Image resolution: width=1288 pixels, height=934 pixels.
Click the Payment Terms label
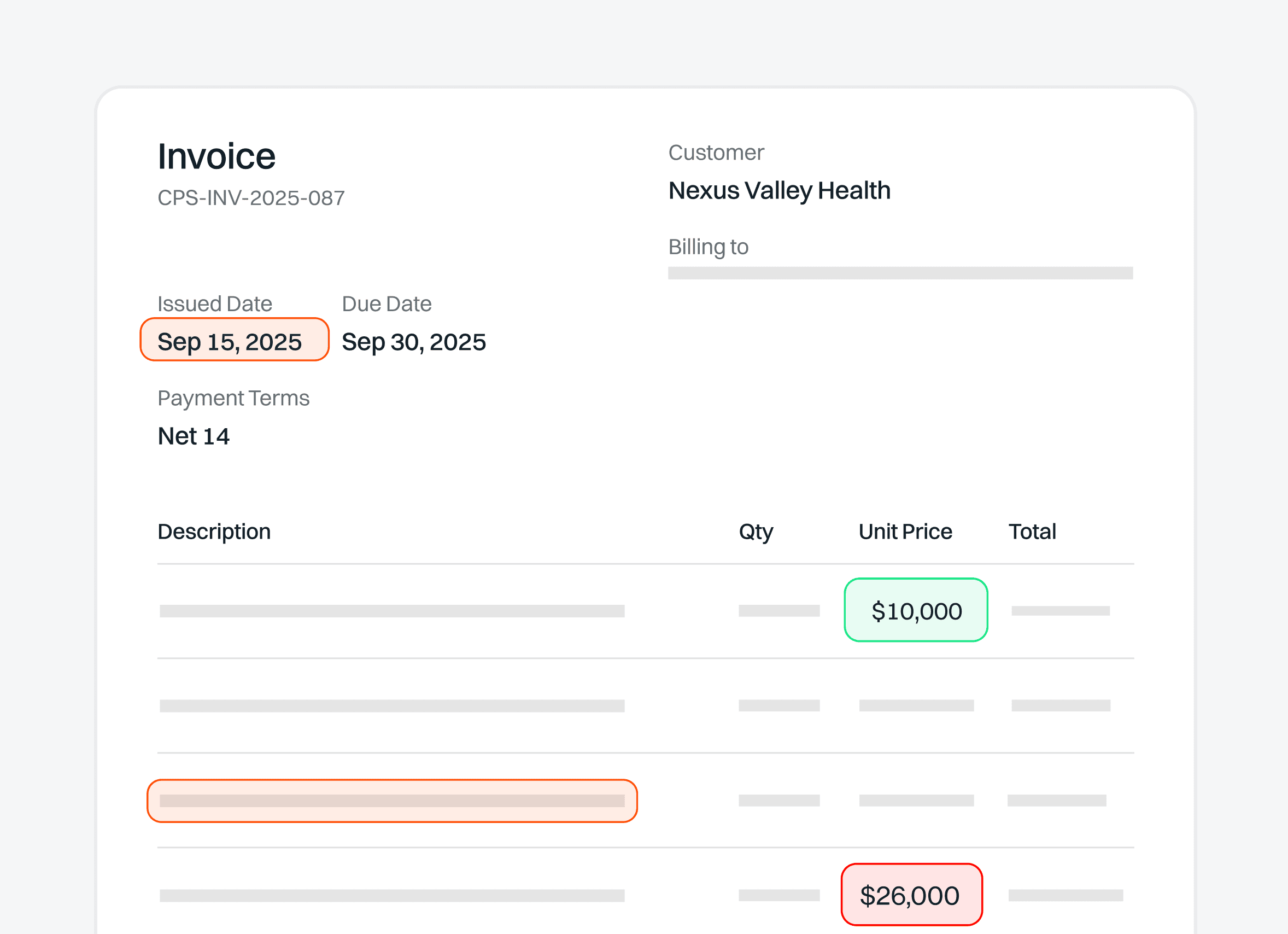point(233,398)
